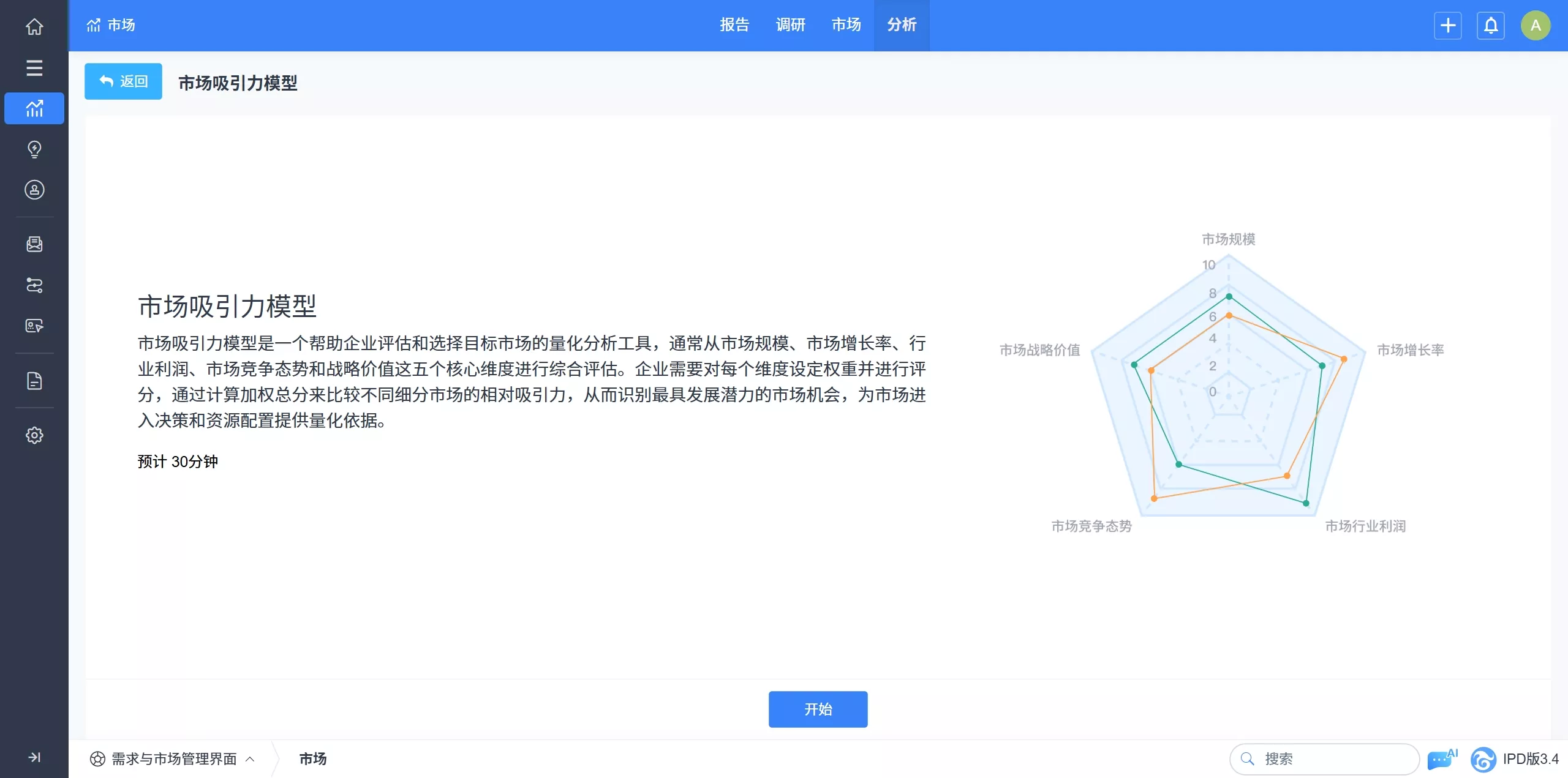Open notifications bell icon
This screenshot has width=1568, height=778.
point(1491,26)
